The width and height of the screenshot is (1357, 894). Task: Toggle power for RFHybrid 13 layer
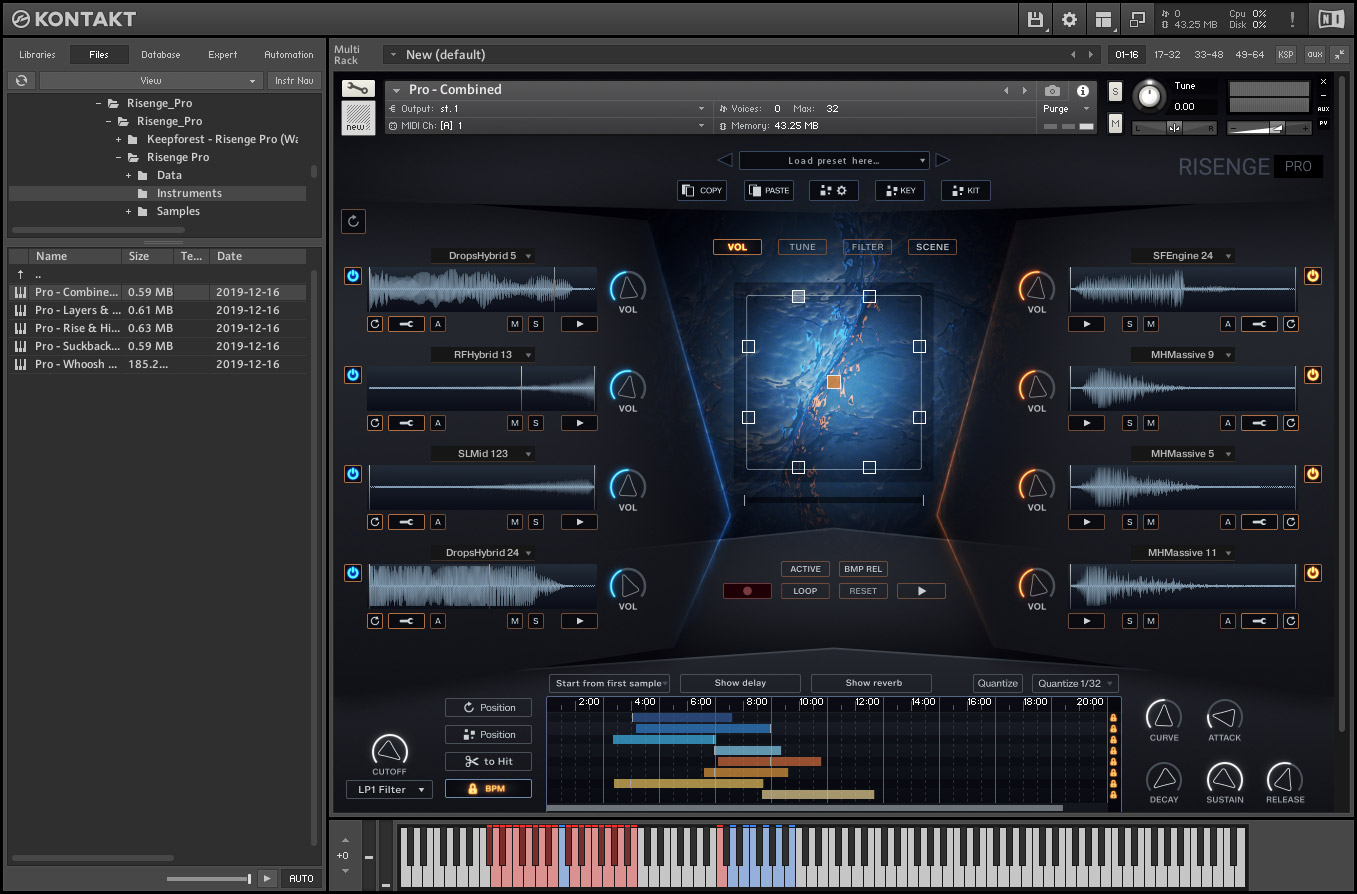(353, 375)
